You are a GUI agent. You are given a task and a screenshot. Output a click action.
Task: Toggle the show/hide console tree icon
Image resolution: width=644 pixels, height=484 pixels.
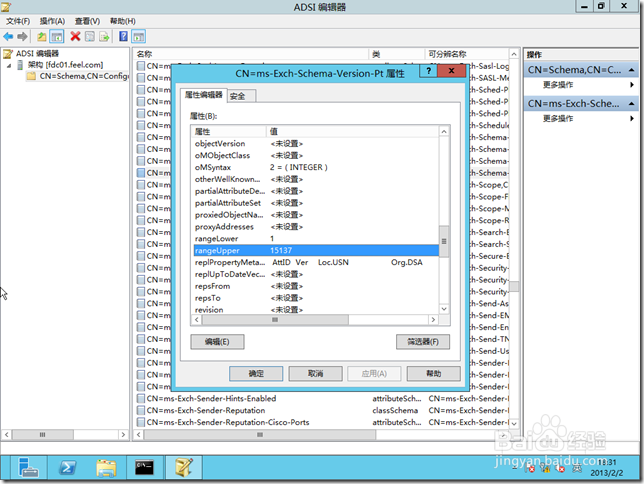56,37
